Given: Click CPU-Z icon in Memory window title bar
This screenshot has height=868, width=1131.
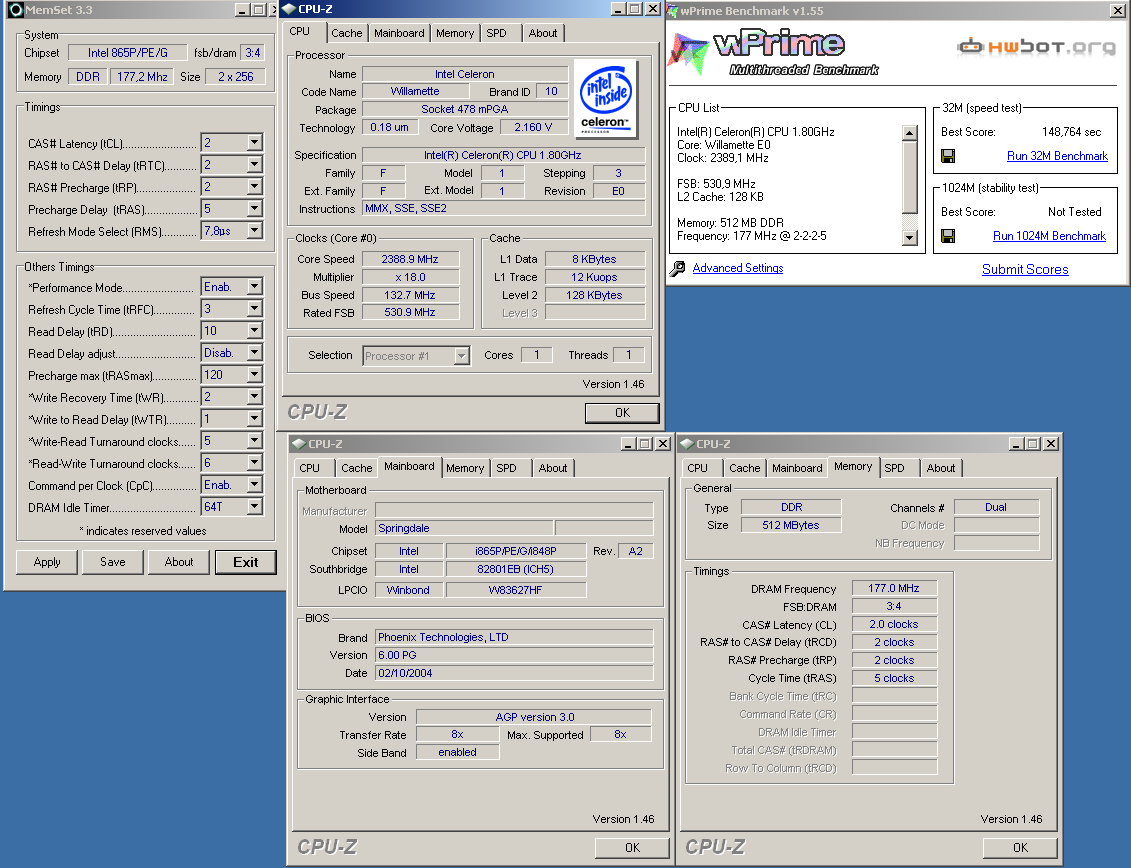Looking at the screenshot, I should pyautogui.click(x=687, y=444).
